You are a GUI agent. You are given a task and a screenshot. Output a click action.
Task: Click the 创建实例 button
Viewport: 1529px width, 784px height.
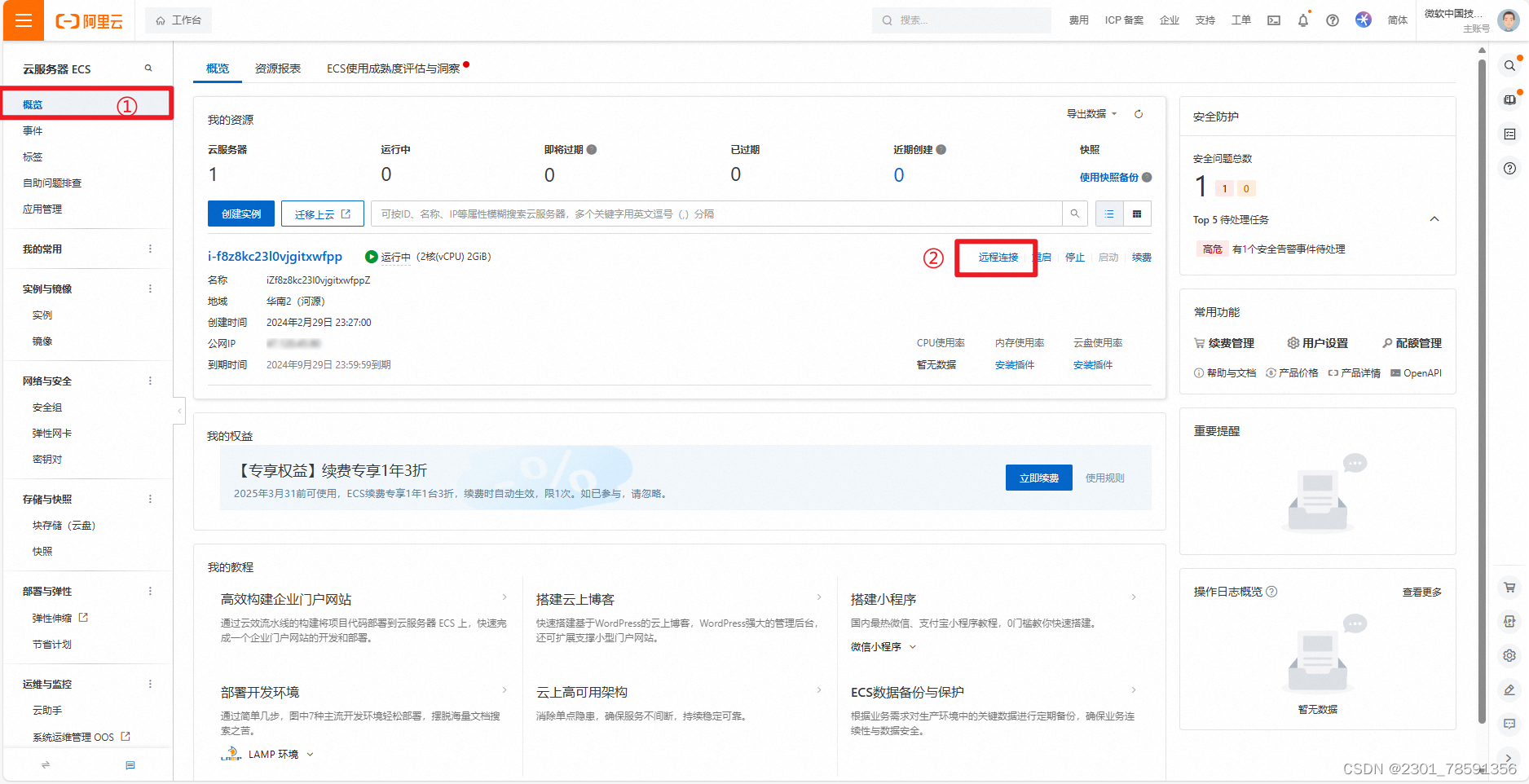pyautogui.click(x=241, y=214)
